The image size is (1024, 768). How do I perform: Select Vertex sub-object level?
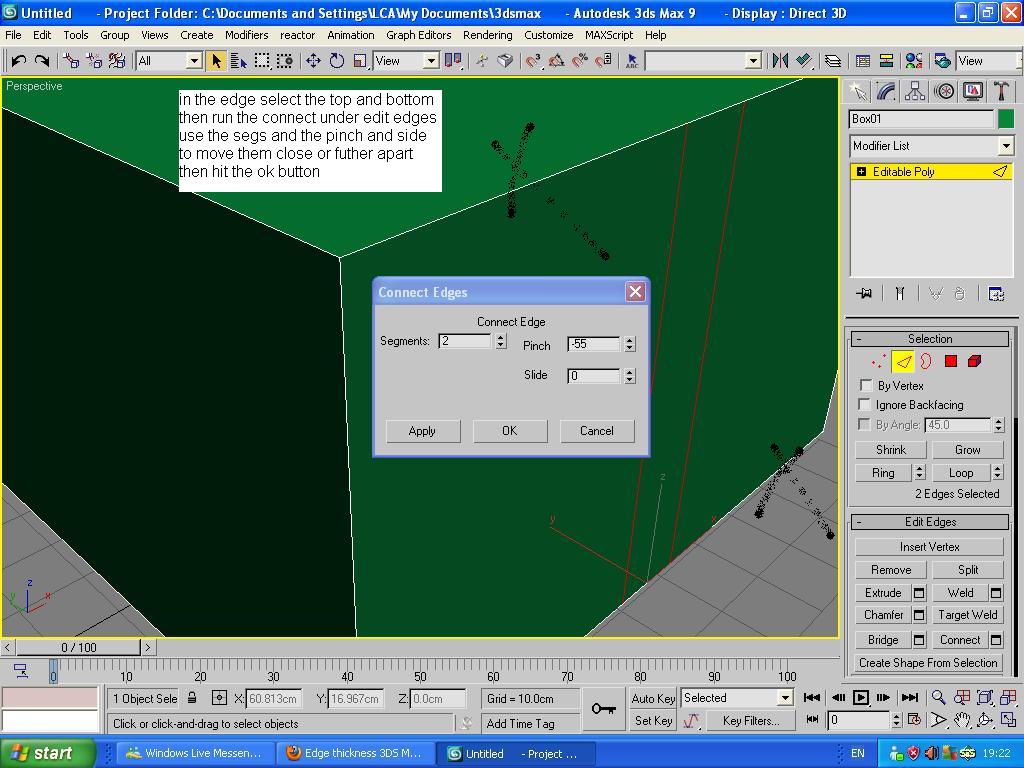[x=878, y=361]
